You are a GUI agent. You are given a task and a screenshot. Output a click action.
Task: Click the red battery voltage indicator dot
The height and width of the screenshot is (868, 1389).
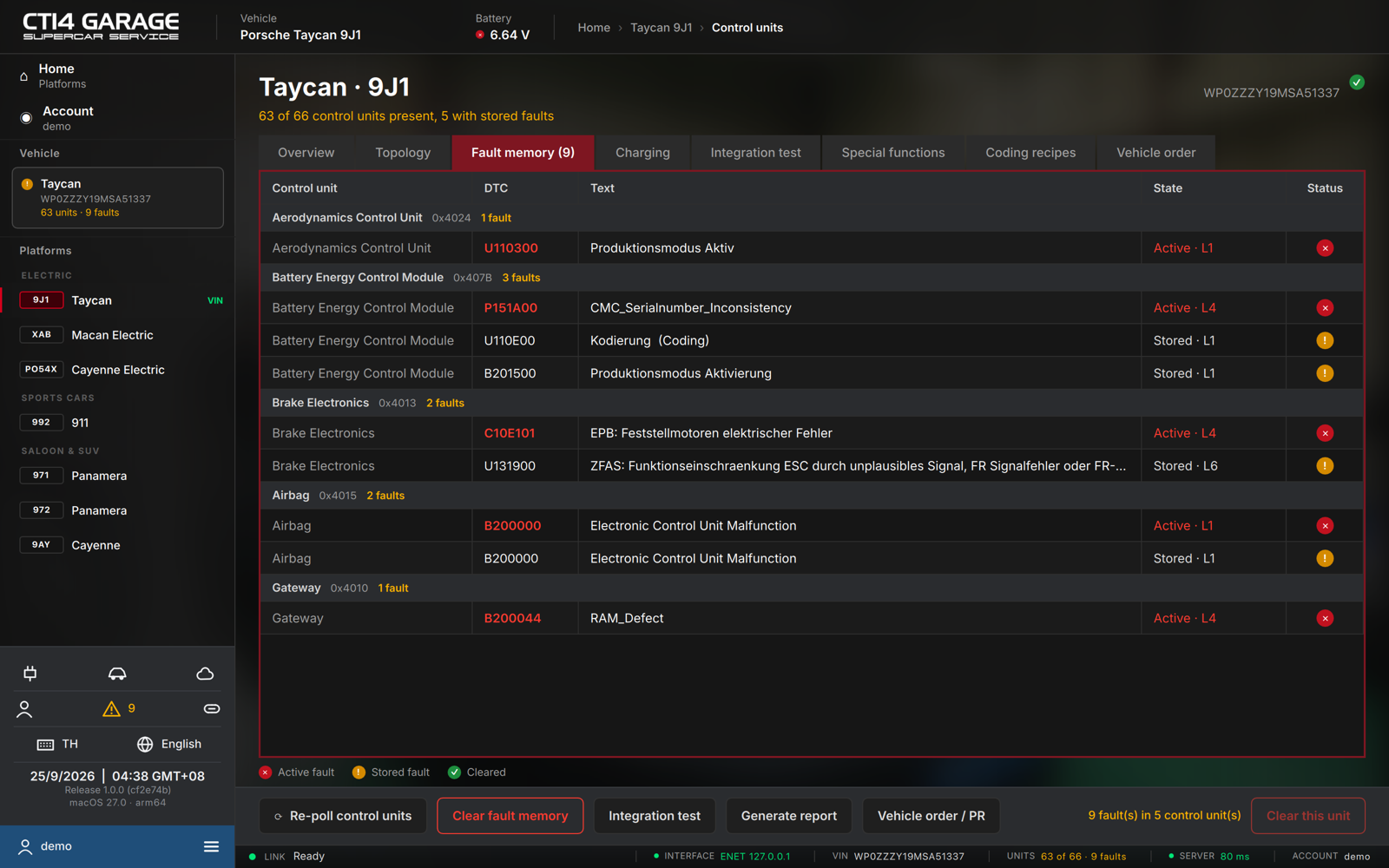(480, 35)
